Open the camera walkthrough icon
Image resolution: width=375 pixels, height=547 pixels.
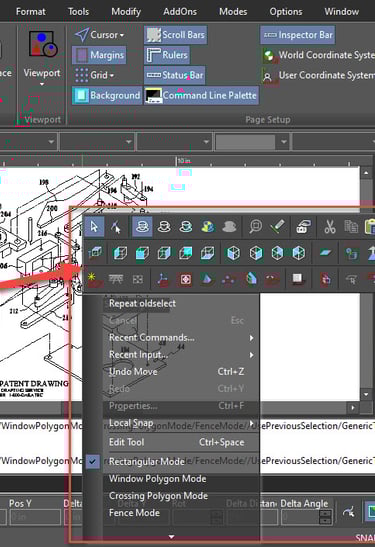point(303,227)
